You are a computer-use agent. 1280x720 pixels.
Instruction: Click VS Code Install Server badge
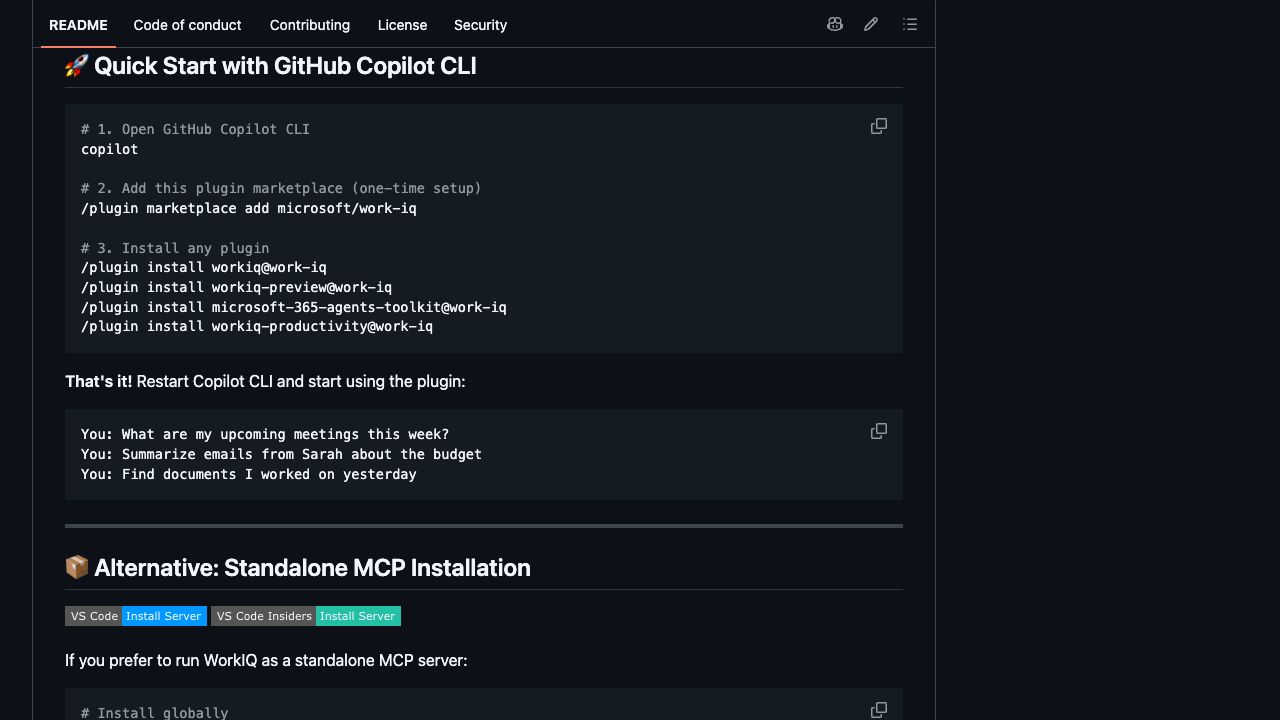136,616
